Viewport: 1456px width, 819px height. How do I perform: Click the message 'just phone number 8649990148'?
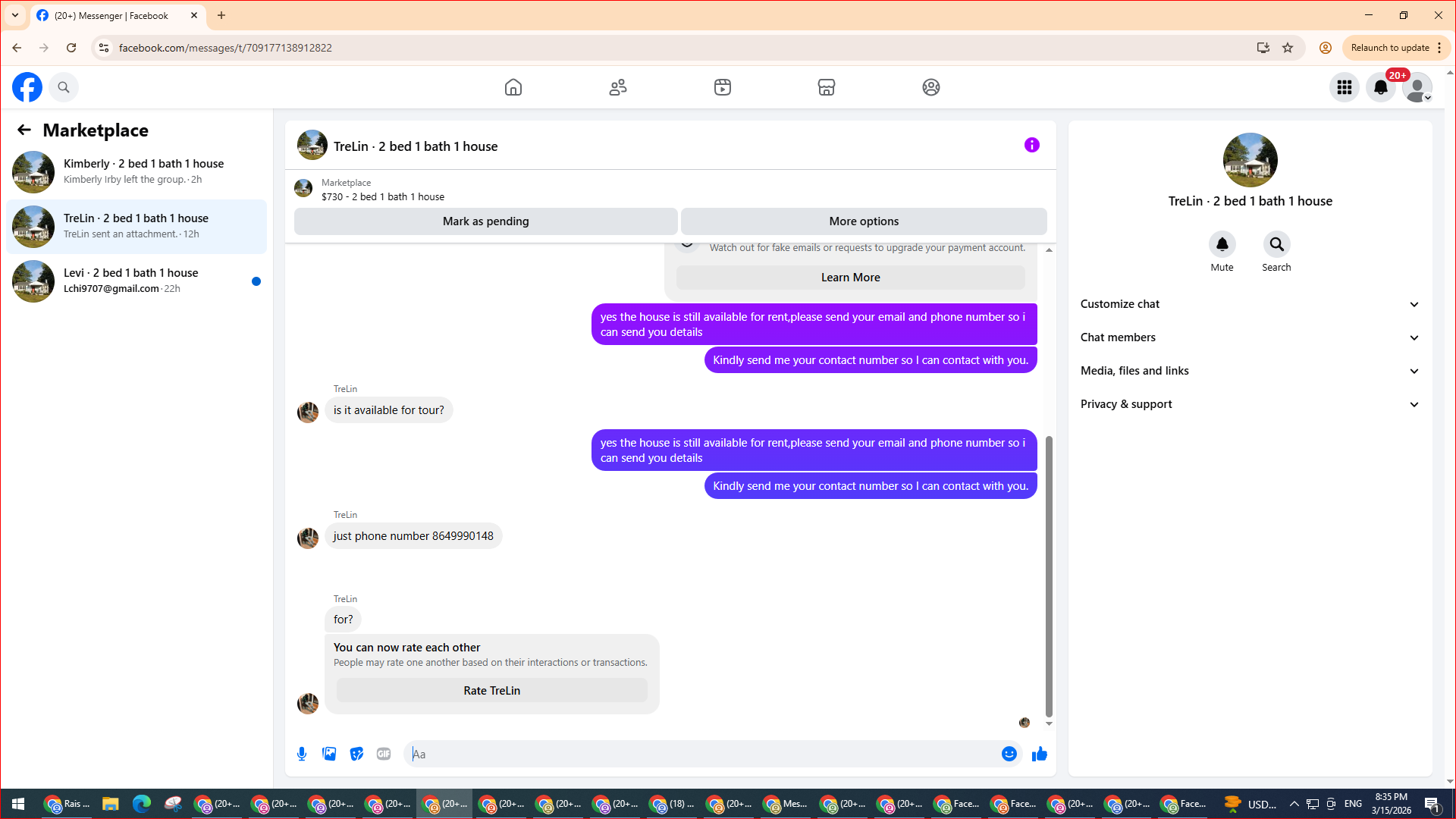click(413, 536)
